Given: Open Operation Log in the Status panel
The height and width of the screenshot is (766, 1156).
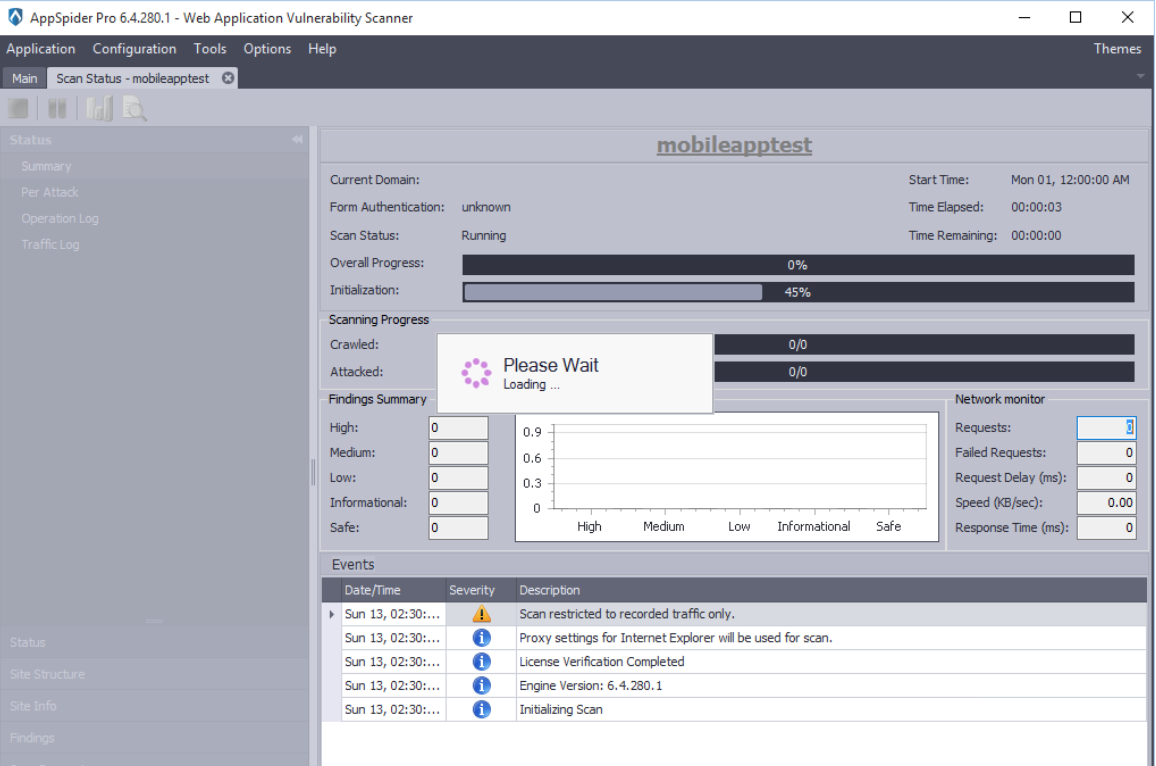Looking at the screenshot, I should pyautogui.click(x=60, y=219).
